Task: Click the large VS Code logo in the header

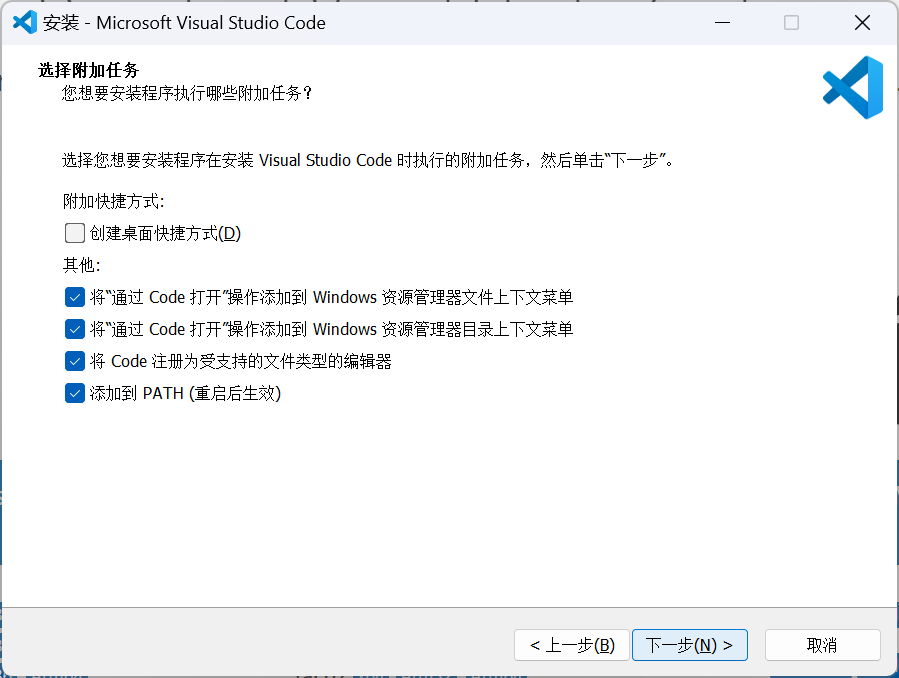Action: [x=853, y=87]
